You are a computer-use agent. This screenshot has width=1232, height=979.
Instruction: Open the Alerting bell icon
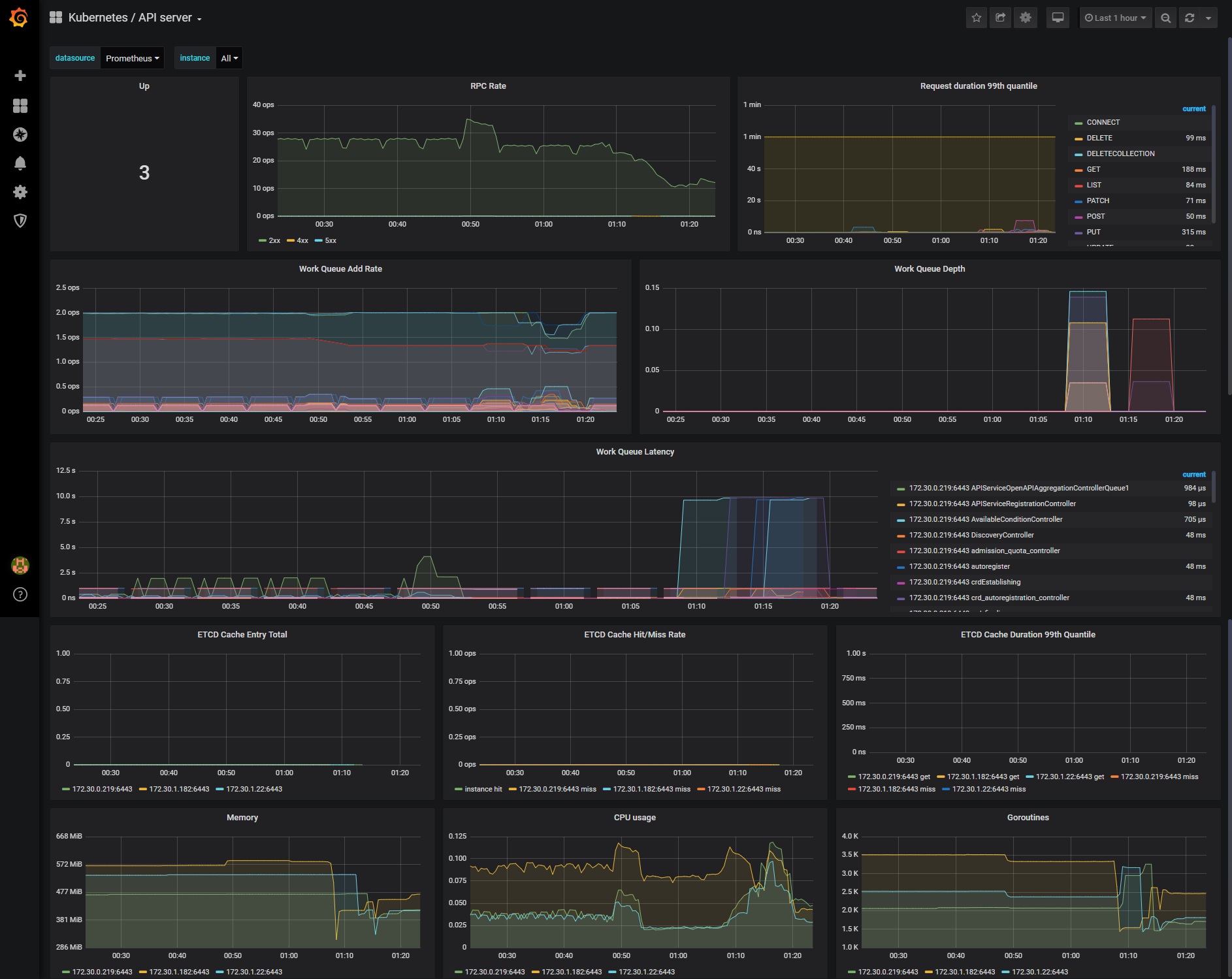coord(20,163)
